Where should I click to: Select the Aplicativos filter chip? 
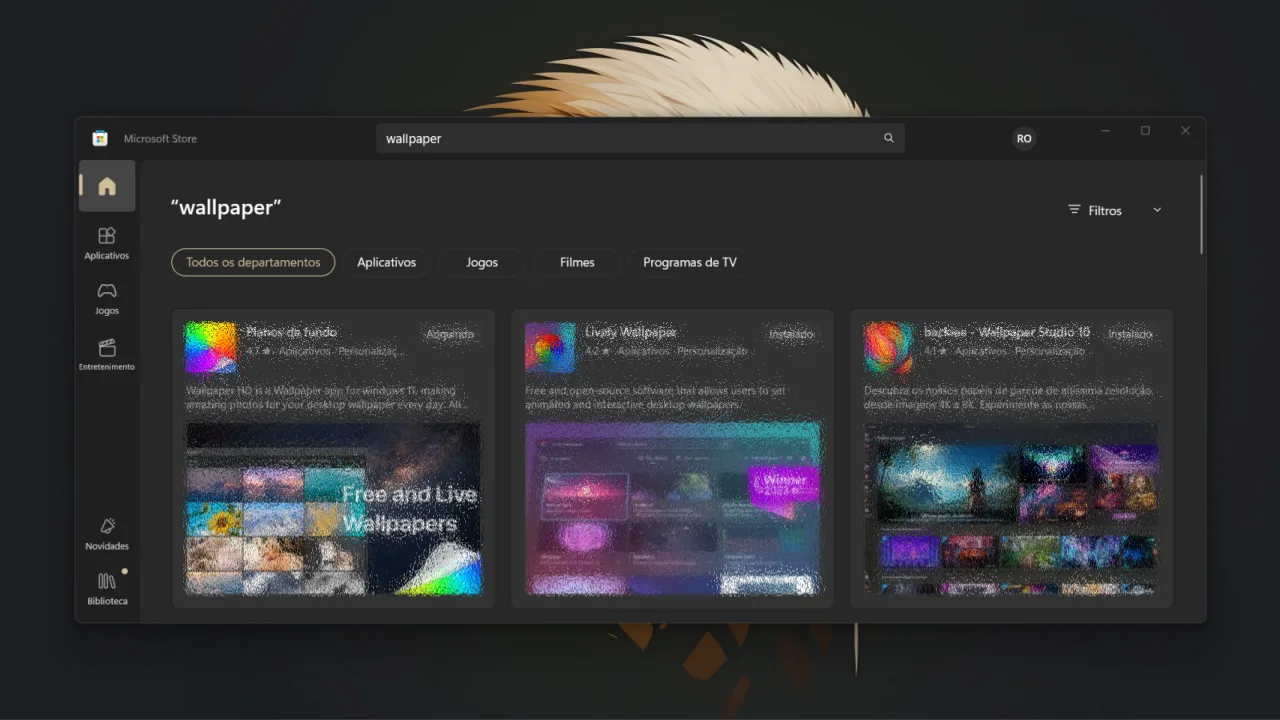tap(387, 262)
